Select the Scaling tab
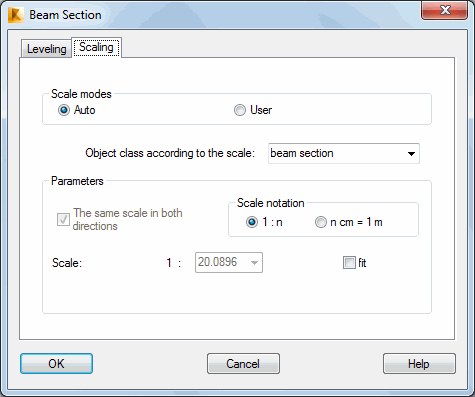Viewport: 475px width, 397px height. coord(96,47)
